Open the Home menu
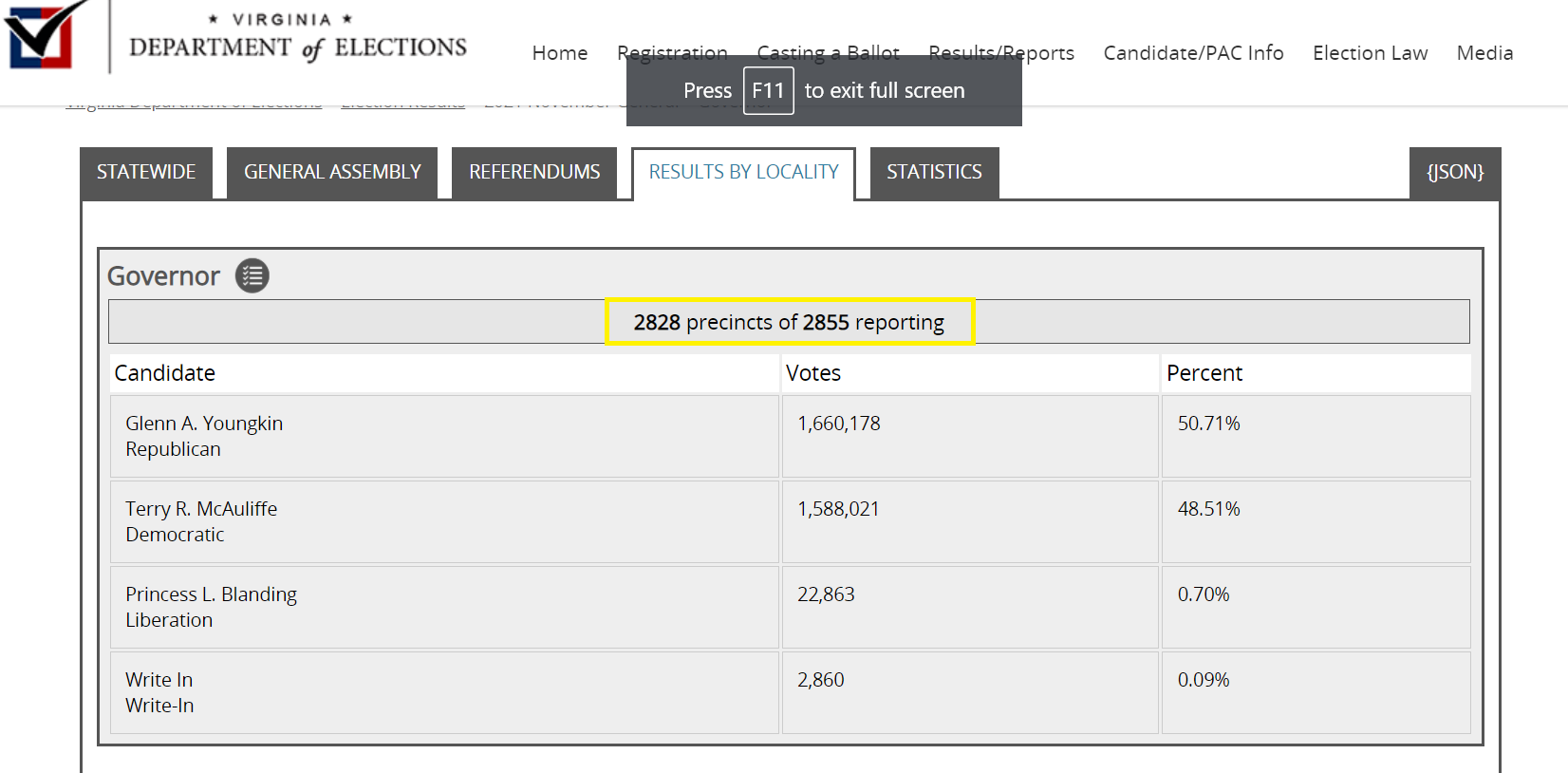Screen dimensions: 1568x773 coord(560,53)
